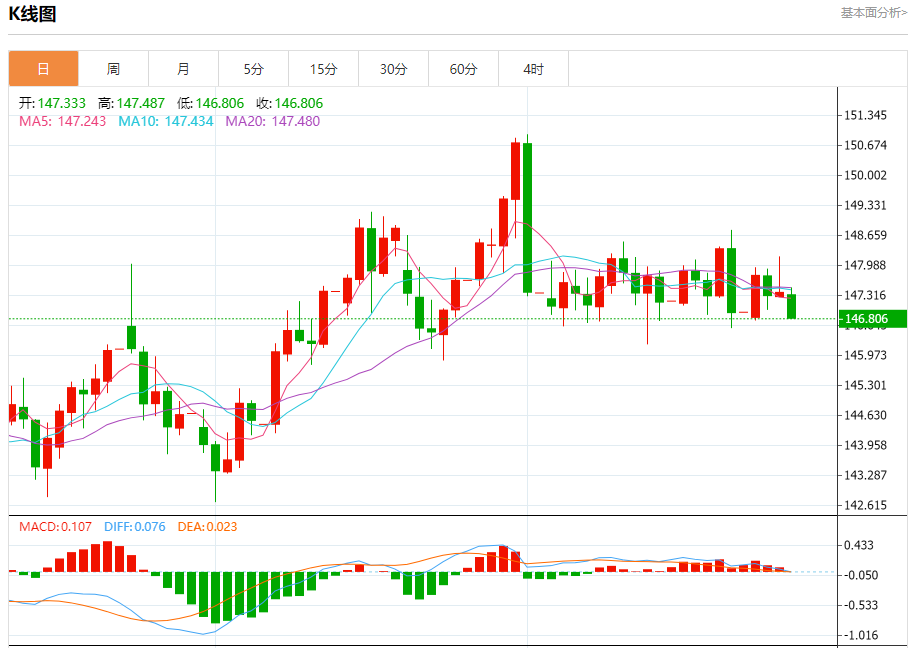Click the 高:147.487 high value
Image resolution: width=912 pixels, height=648 pixels.
[x=131, y=104]
